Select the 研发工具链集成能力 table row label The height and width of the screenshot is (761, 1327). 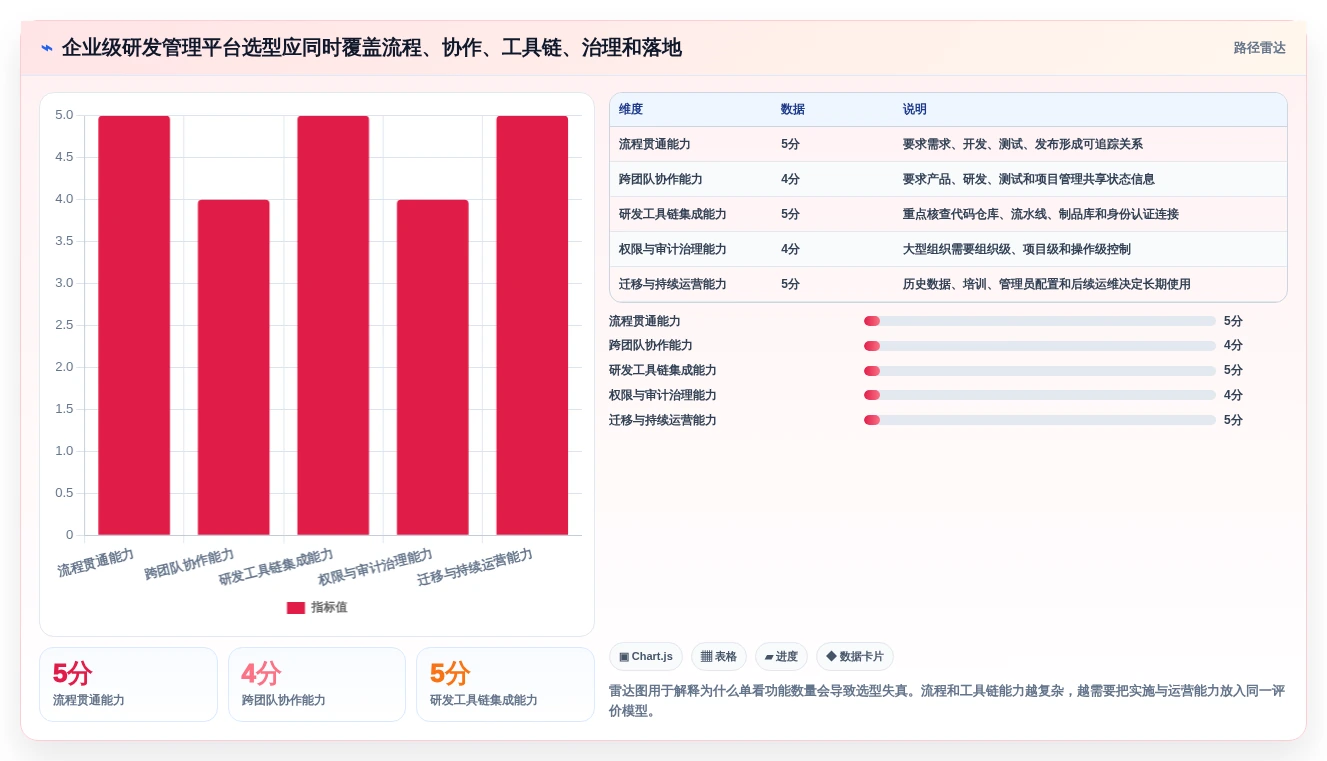click(673, 214)
